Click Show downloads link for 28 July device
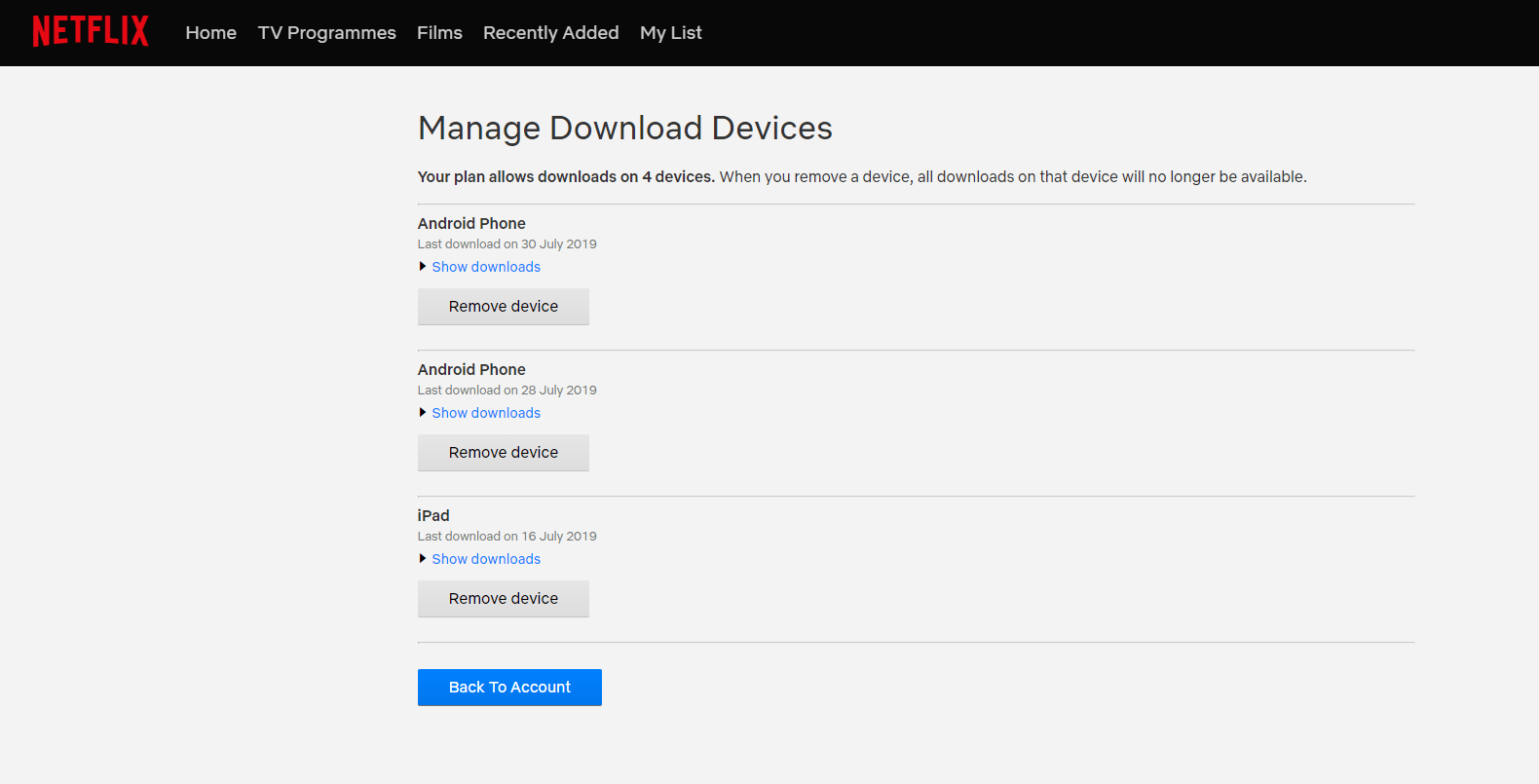 486,413
